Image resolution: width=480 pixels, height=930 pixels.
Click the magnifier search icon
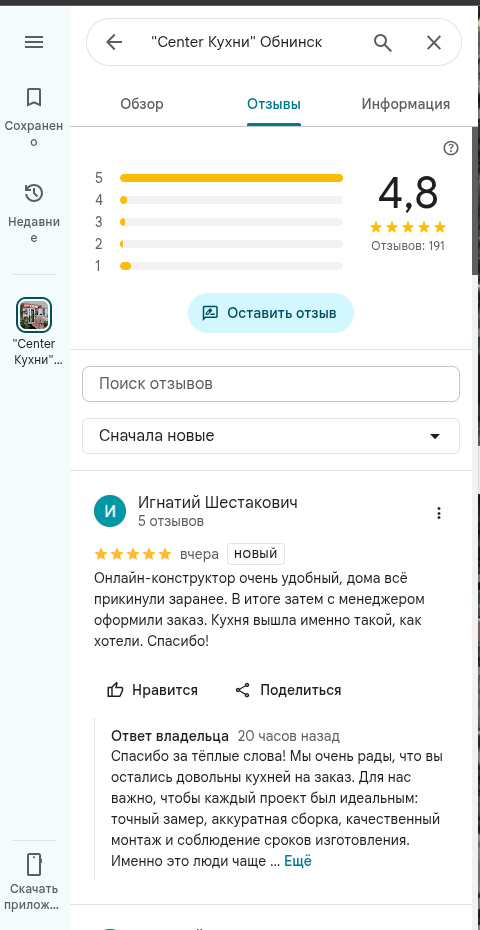tap(383, 42)
